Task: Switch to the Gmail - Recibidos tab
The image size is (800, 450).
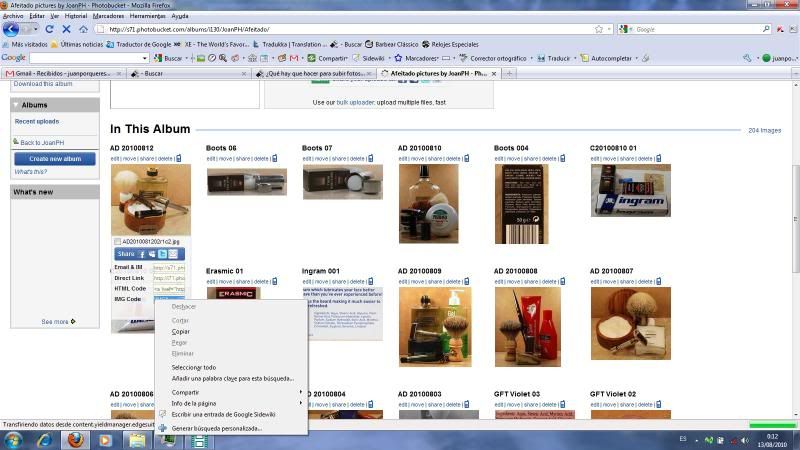Action: [x=62, y=73]
